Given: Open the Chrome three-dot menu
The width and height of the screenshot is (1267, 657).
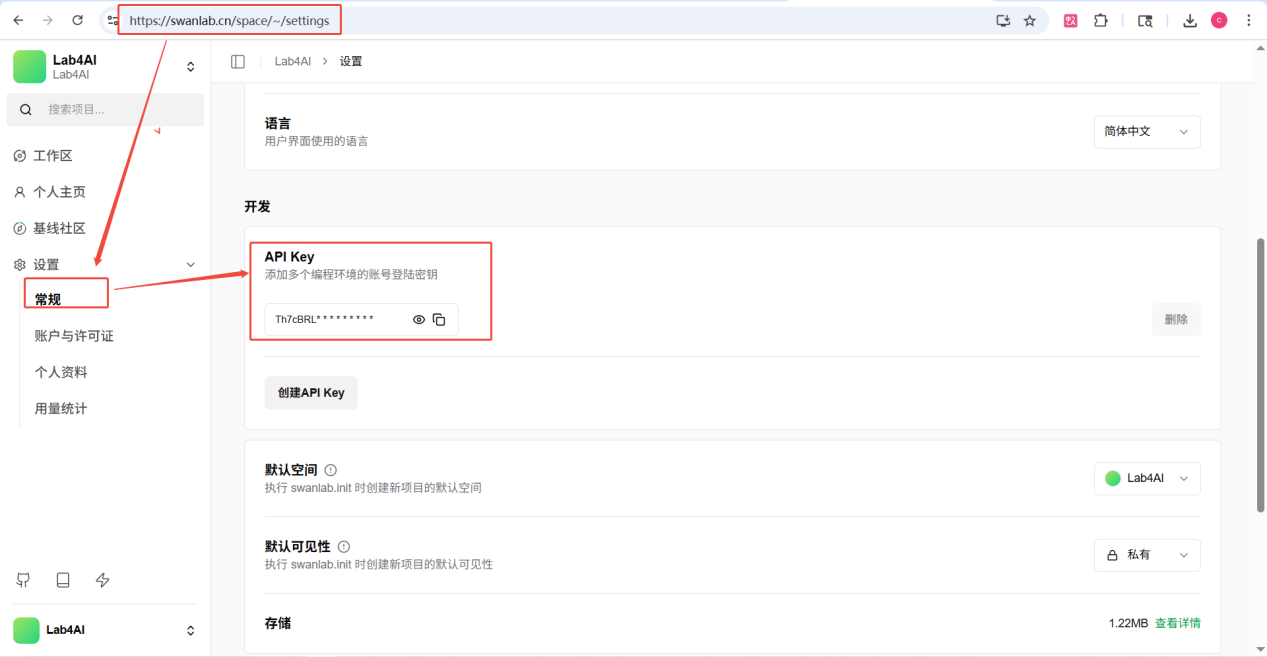Looking at the screenshot, I should tap(1249, 20).
